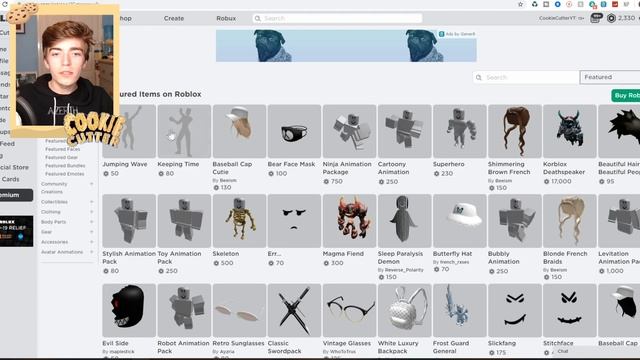Click the dark Premium button in left sidebar
Viewport: 640px width, 360px height.
point(16,195)
